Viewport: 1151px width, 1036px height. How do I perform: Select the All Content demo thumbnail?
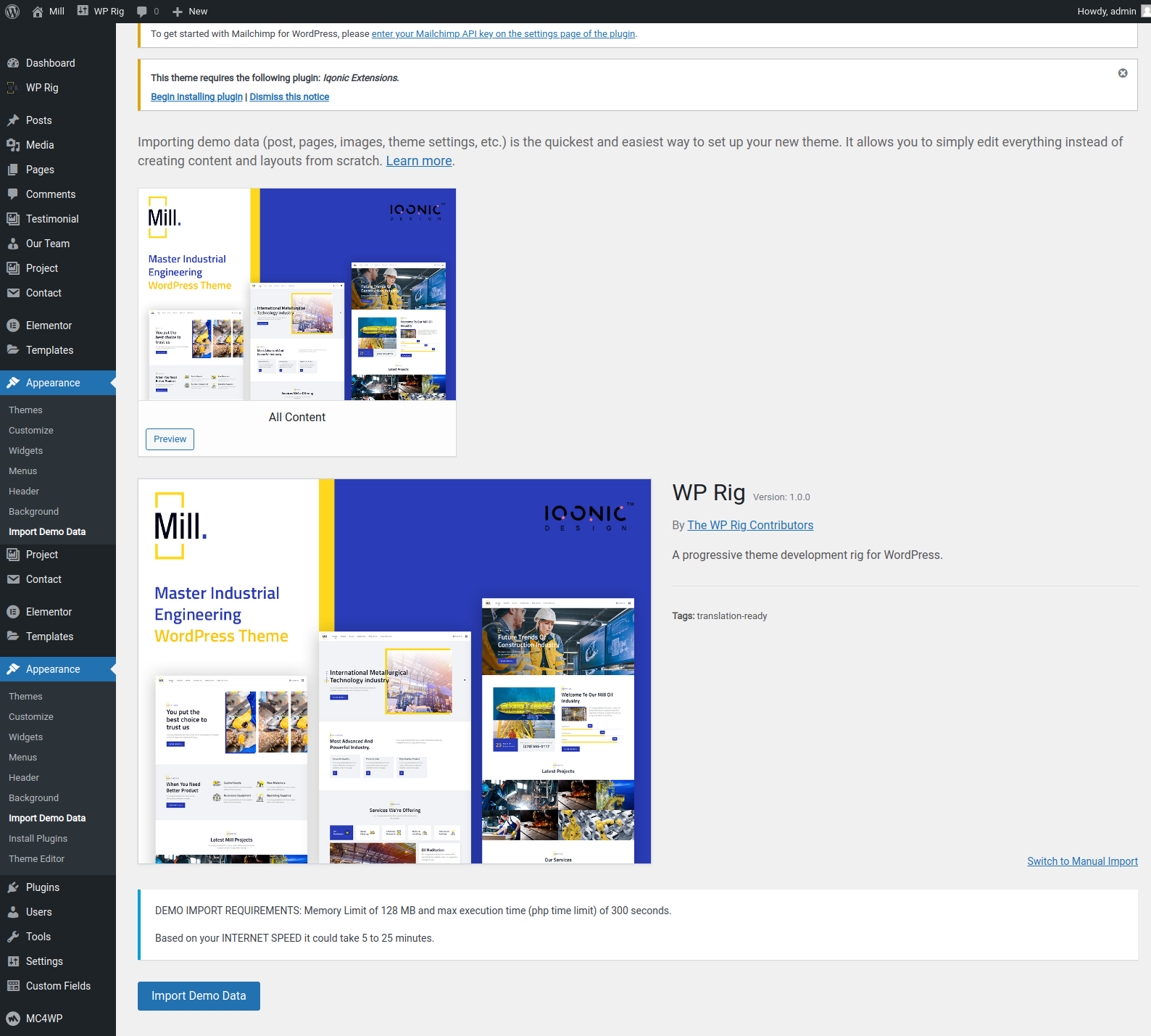(x=297, y=294)
